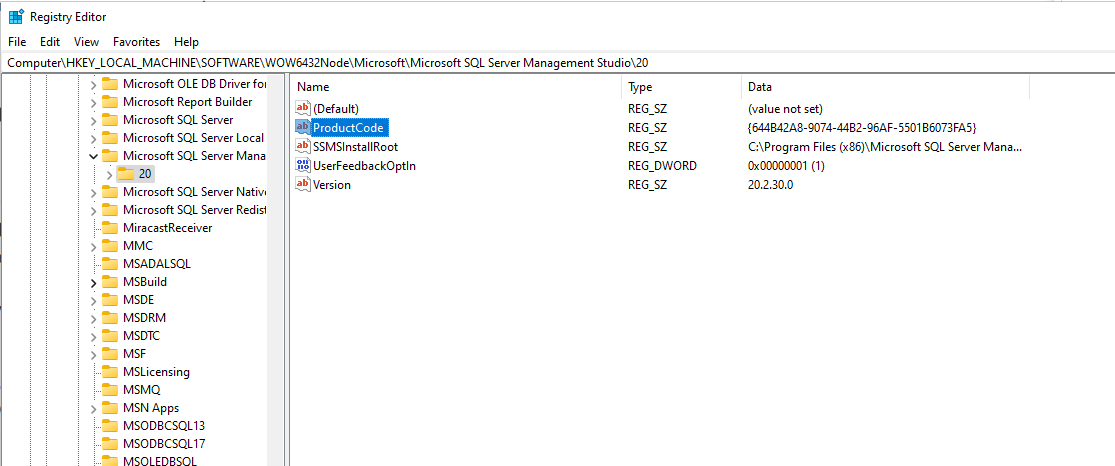
Task: Click the MSF folder icon
Action: click(110, 354)
